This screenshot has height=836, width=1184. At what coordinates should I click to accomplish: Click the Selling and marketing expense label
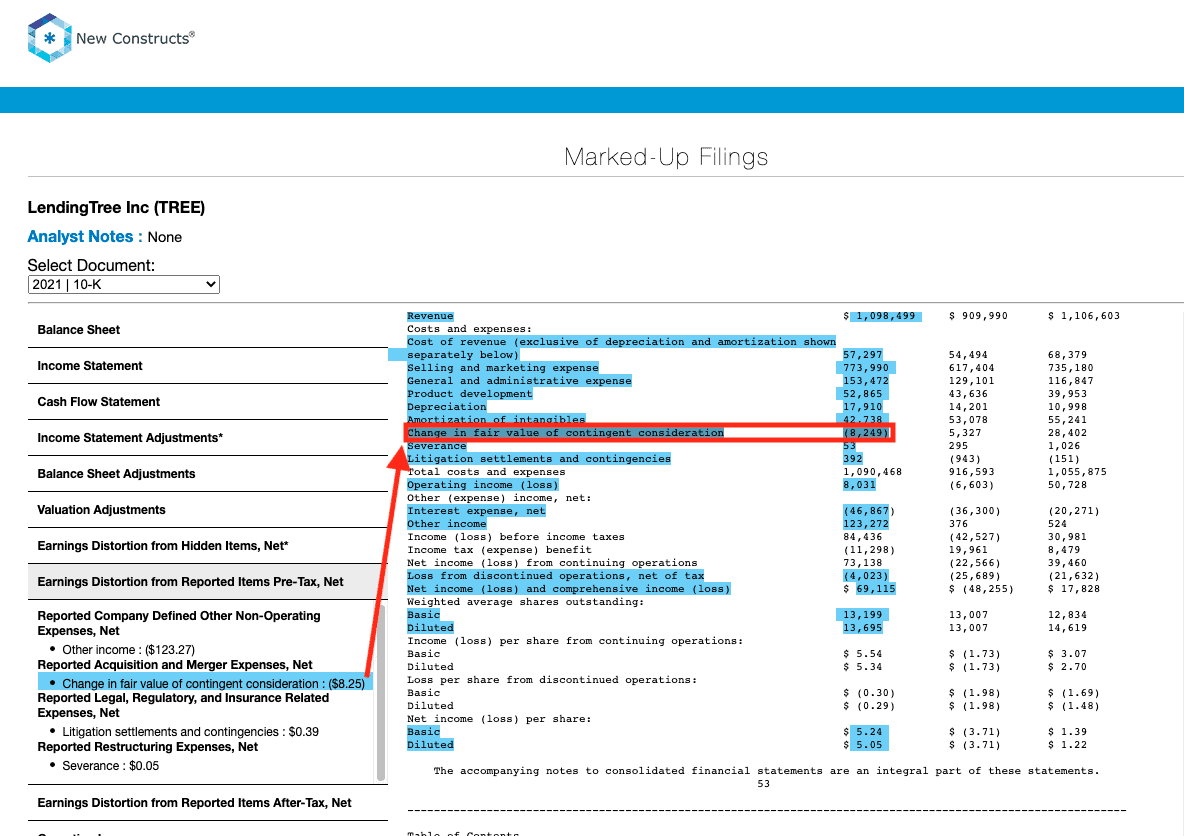(502, 368)
